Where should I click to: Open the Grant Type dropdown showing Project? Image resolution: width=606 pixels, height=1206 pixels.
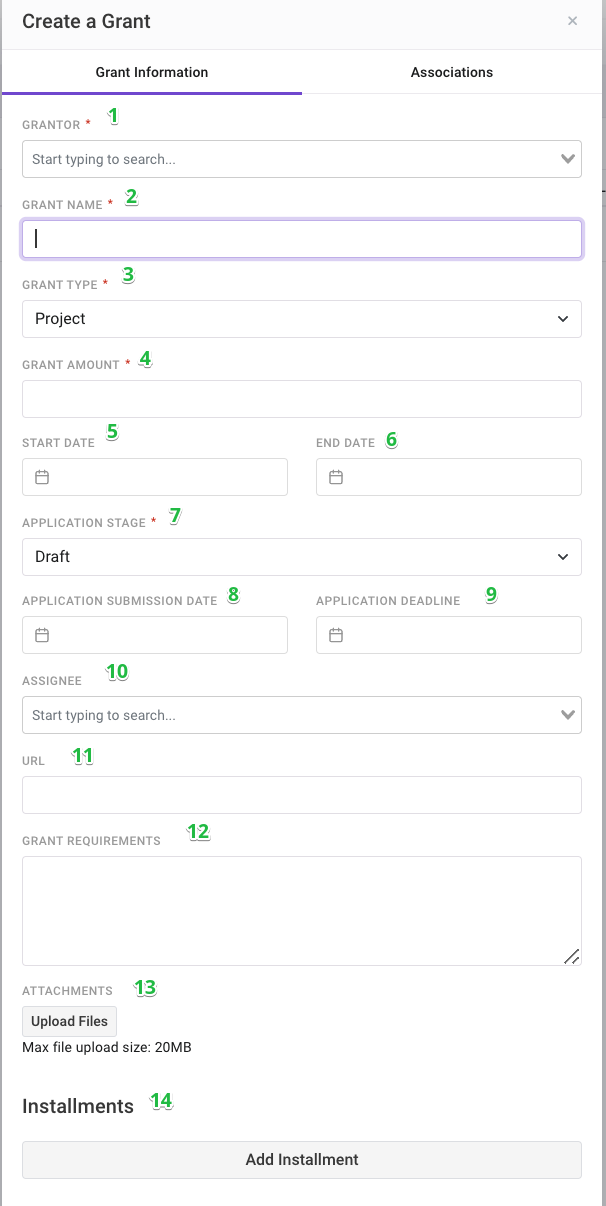click(302, 318)
